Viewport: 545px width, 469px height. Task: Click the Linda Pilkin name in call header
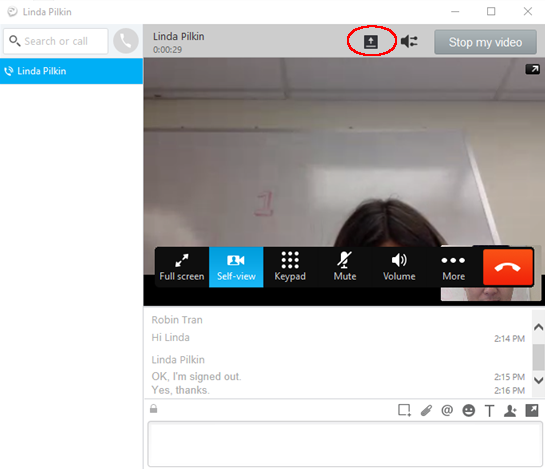[179, 37]
